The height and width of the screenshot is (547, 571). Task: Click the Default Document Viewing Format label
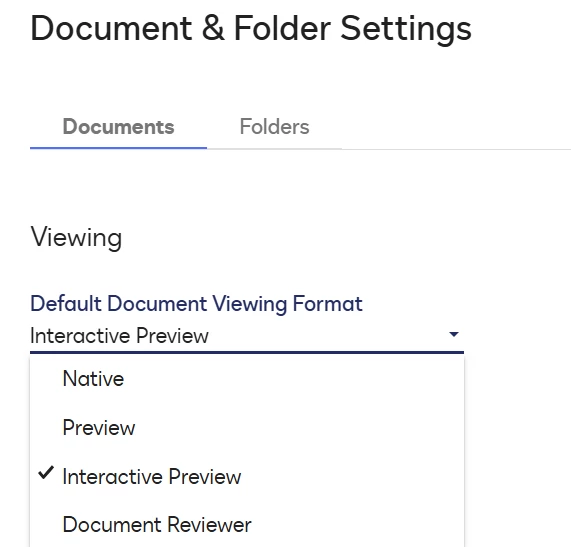tap(196, 304)
